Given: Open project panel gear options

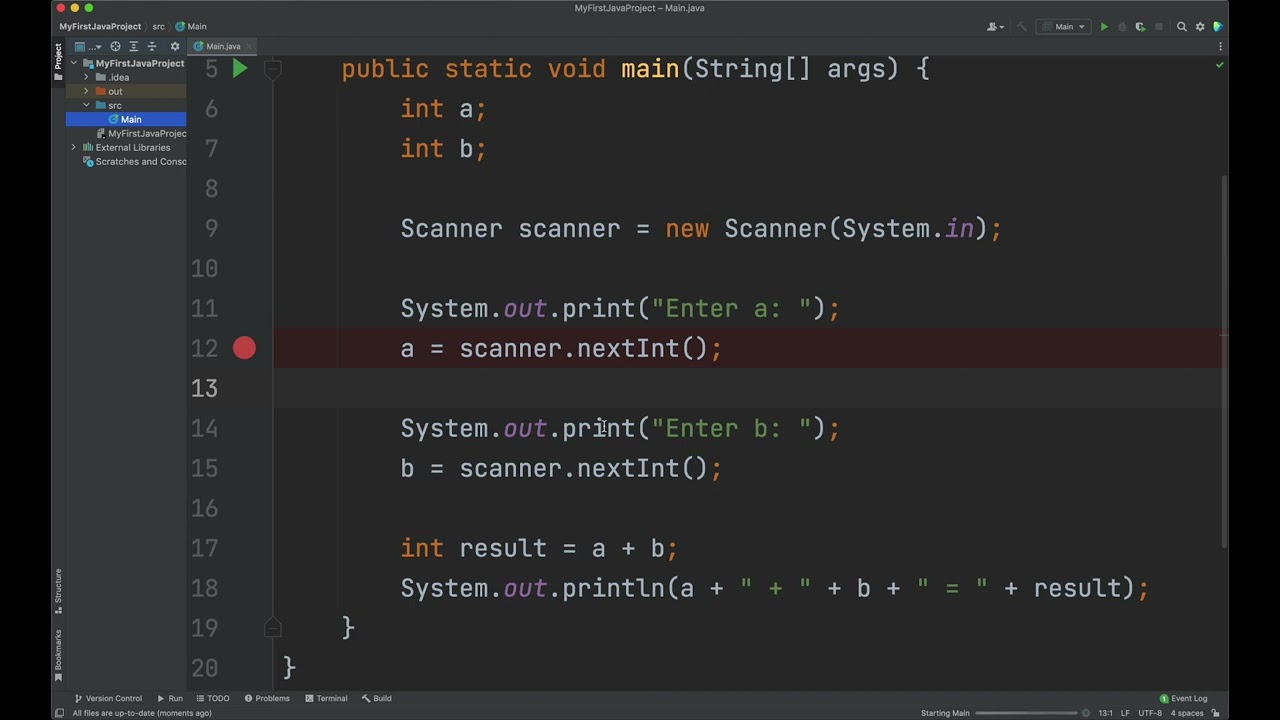Looking at the screenshot, I should tap(175, 46).
